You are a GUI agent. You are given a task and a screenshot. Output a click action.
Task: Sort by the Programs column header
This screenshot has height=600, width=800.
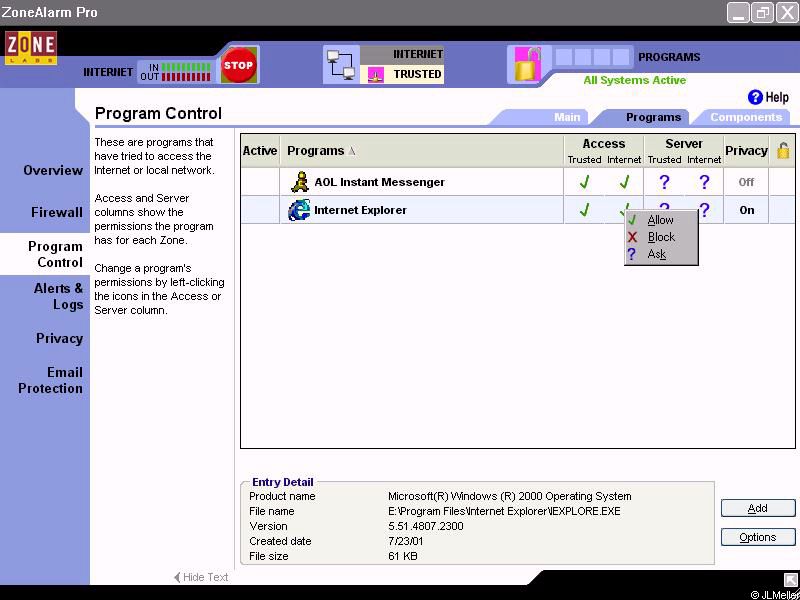point(422,151)
